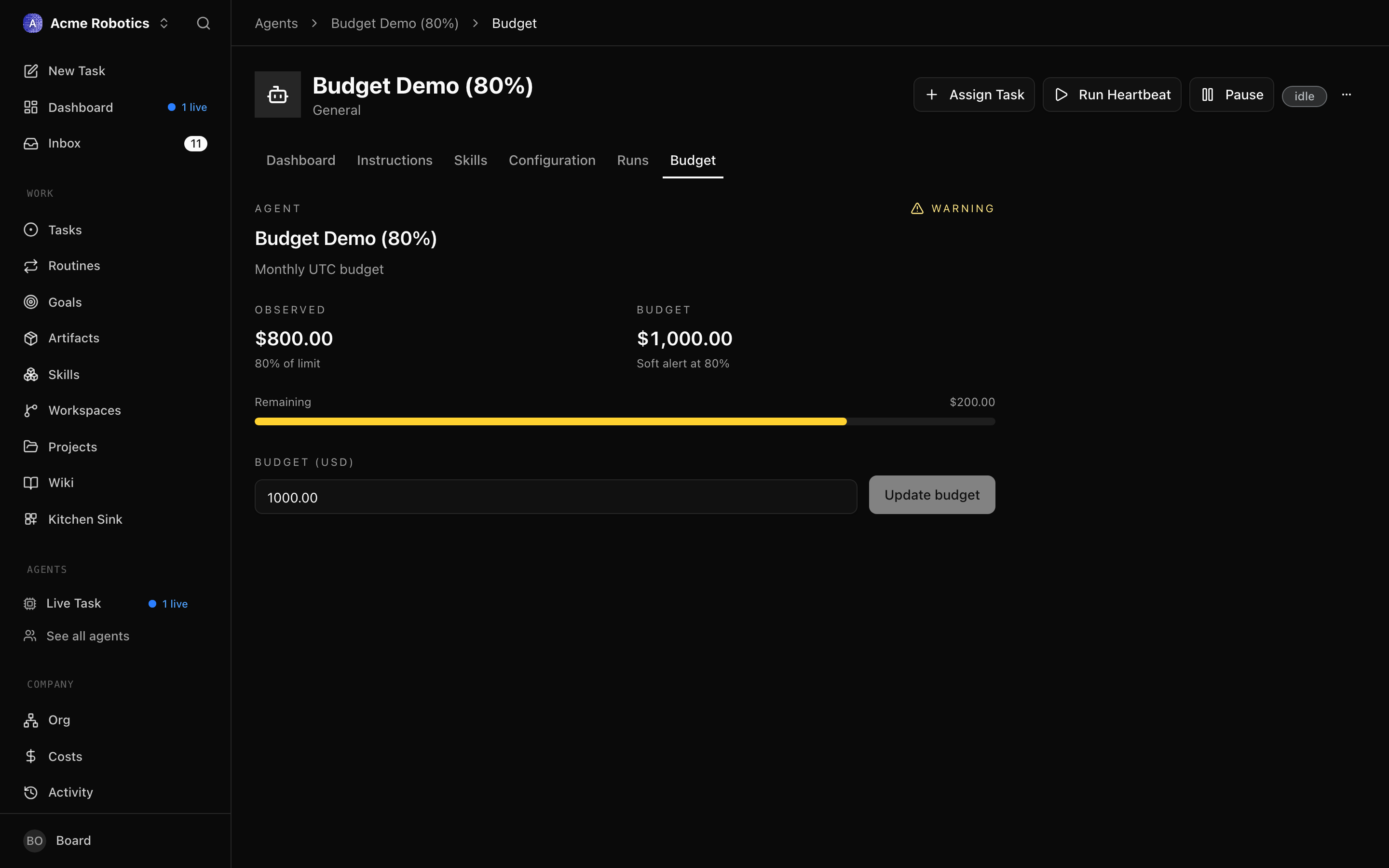Image resolution: width=1389 pixels, height=868 pixels.
Task: Click the Budget Demo (80%) breadcrumb link
Action: tap(395, 23)
